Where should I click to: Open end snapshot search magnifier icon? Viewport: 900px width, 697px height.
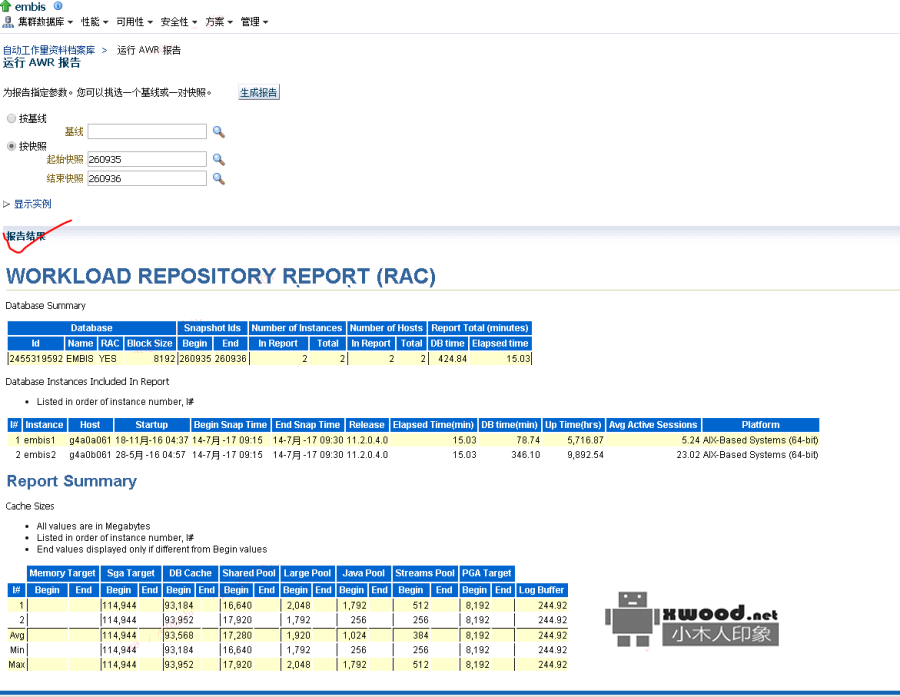[219, 178]
